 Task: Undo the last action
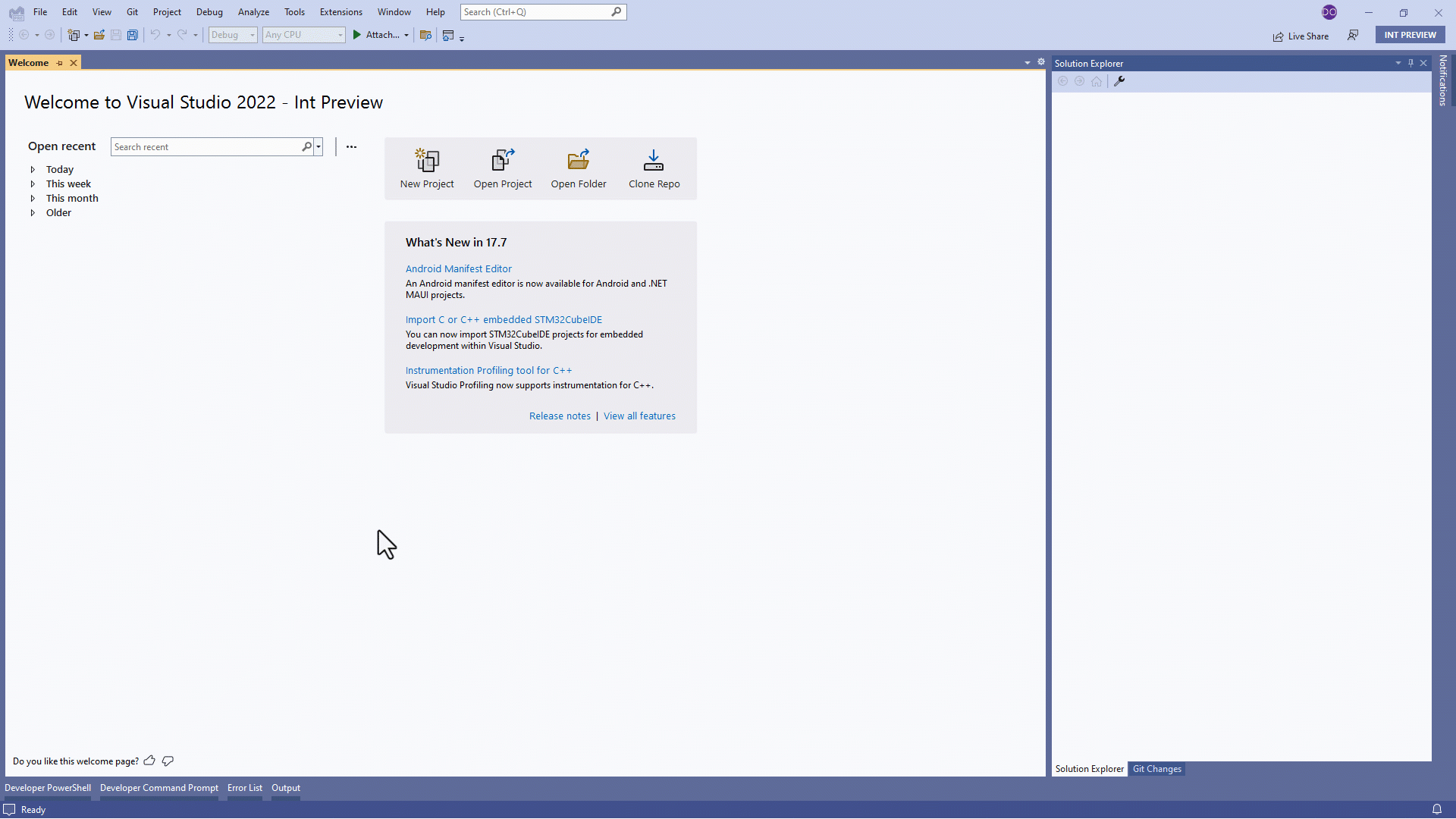click(x=154, y=35)
